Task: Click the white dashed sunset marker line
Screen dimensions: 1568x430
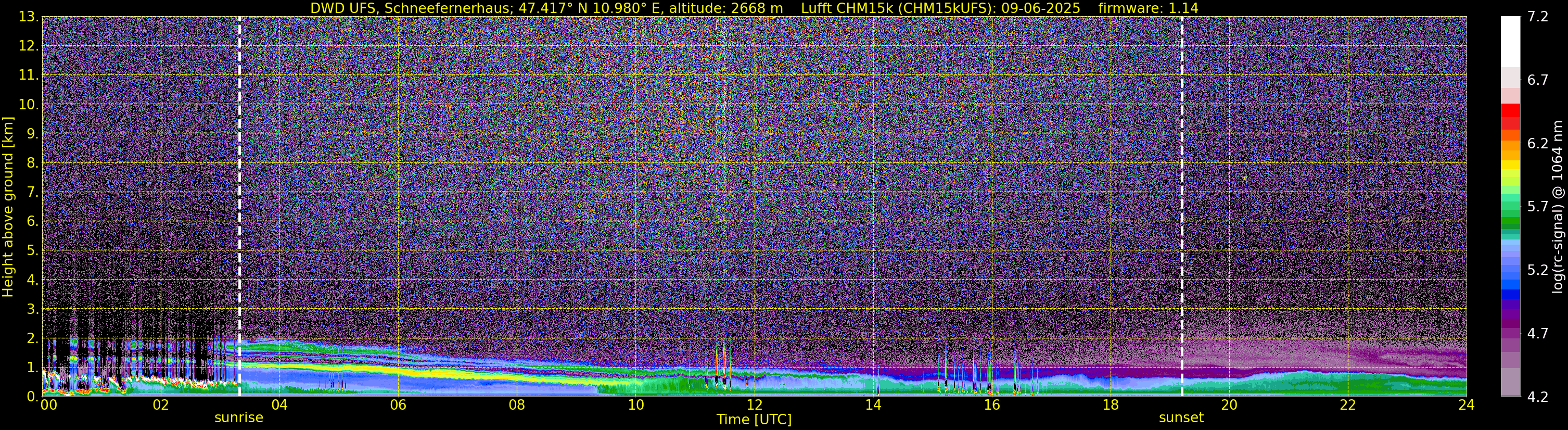Action: (x=1181, y=207)
